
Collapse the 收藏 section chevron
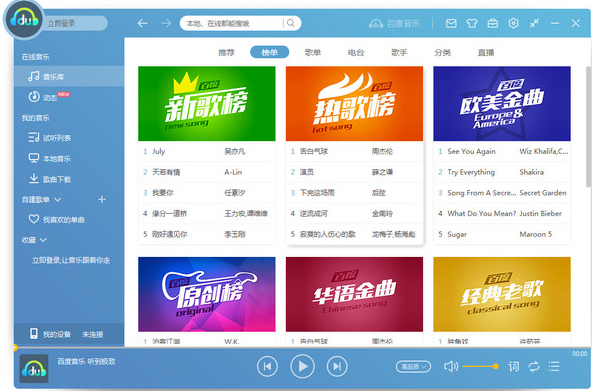43,240
